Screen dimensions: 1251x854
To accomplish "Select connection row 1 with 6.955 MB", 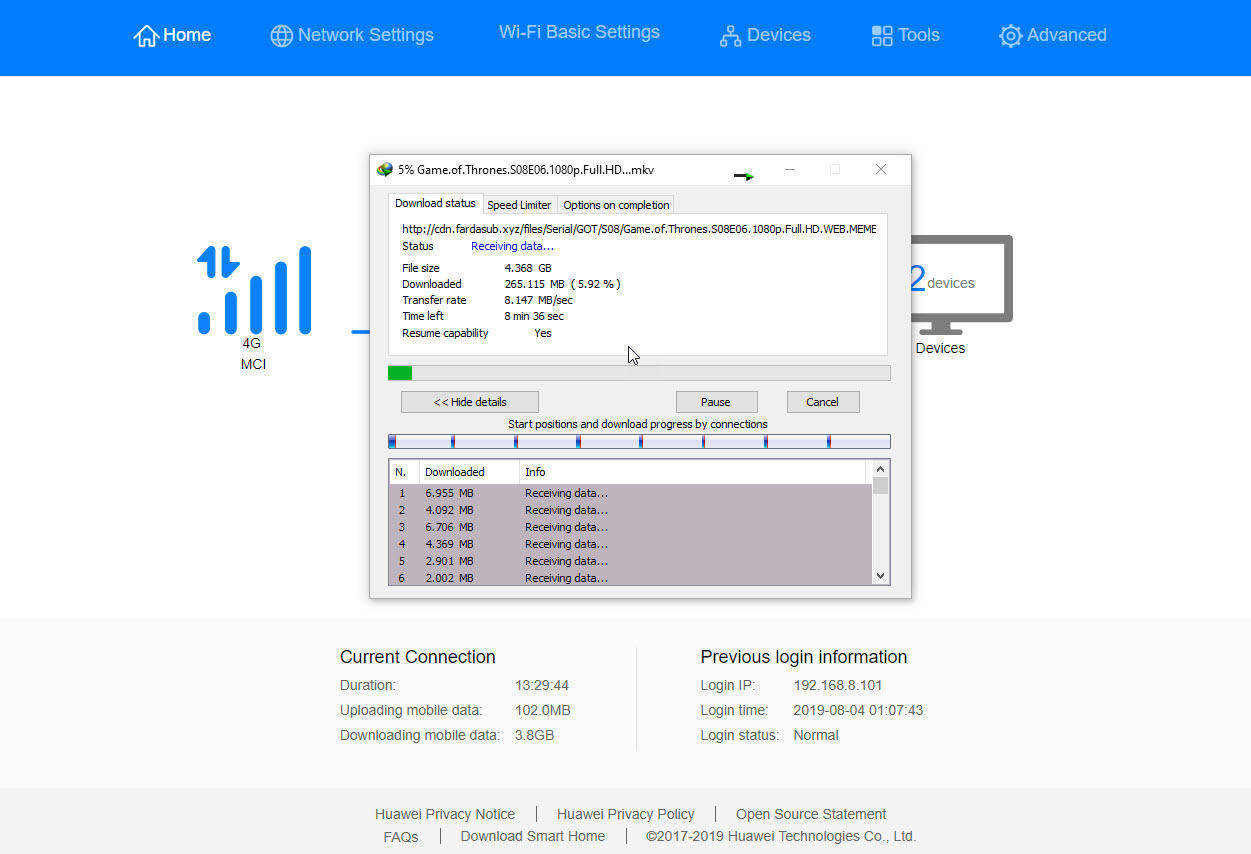I will [630, 493].
